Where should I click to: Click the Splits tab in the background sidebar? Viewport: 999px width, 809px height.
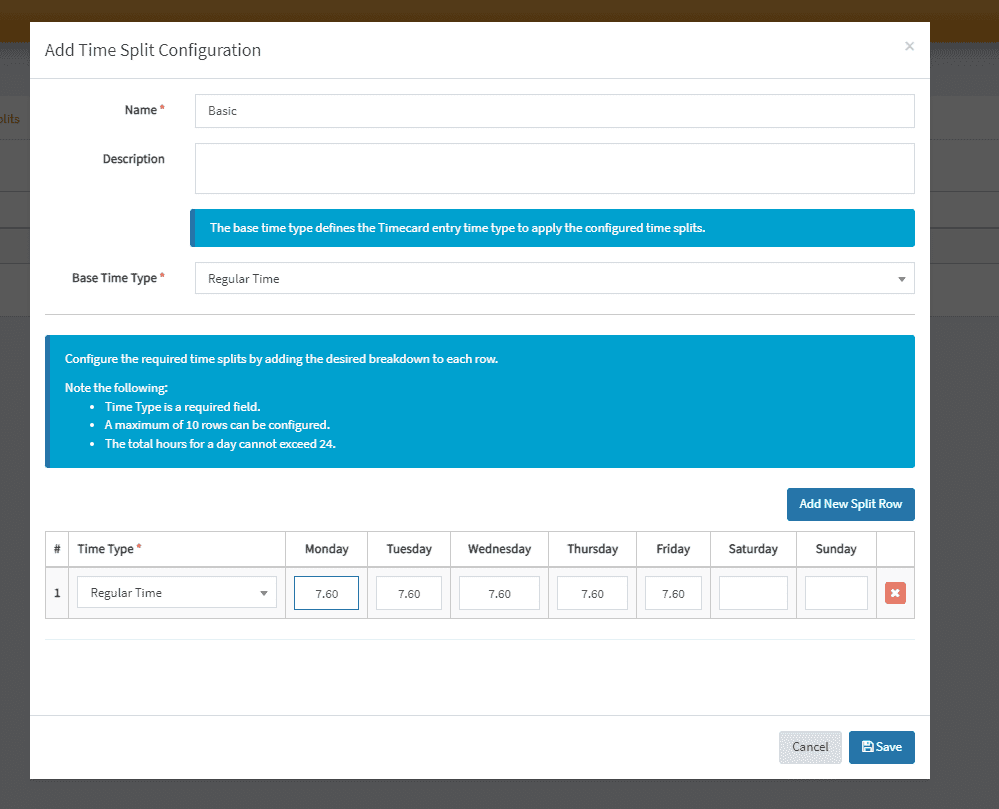(9, 119)
